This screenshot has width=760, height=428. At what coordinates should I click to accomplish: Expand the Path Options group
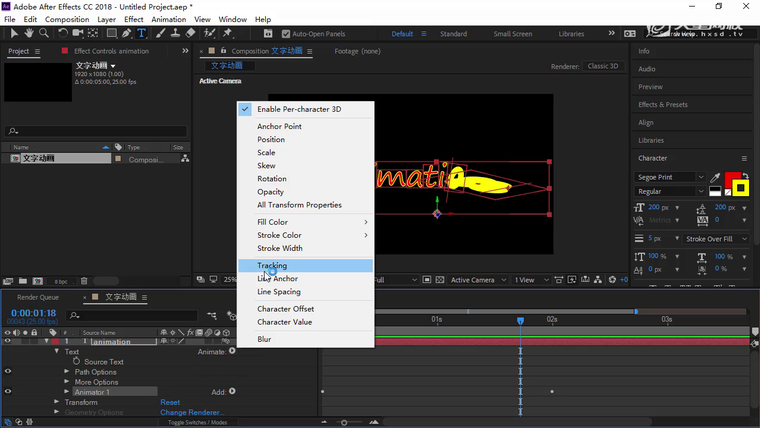coord(67,372)
